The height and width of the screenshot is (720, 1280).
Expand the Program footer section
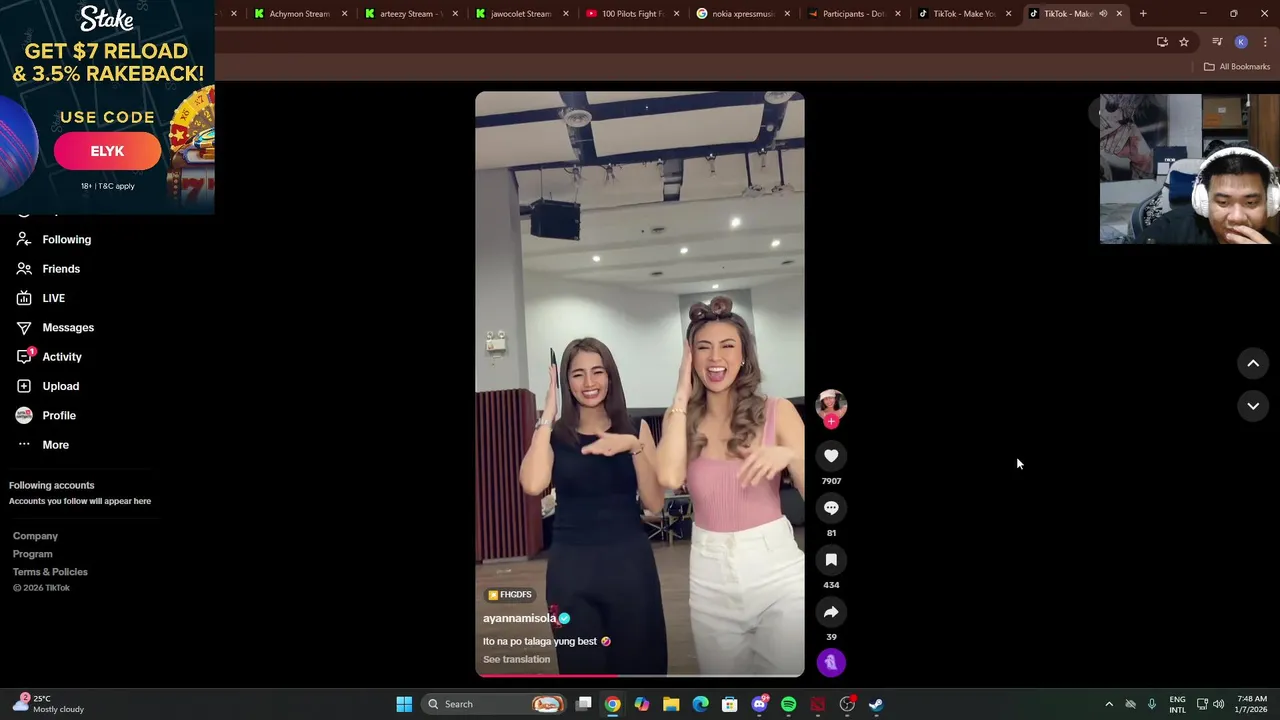pos(32,554)
